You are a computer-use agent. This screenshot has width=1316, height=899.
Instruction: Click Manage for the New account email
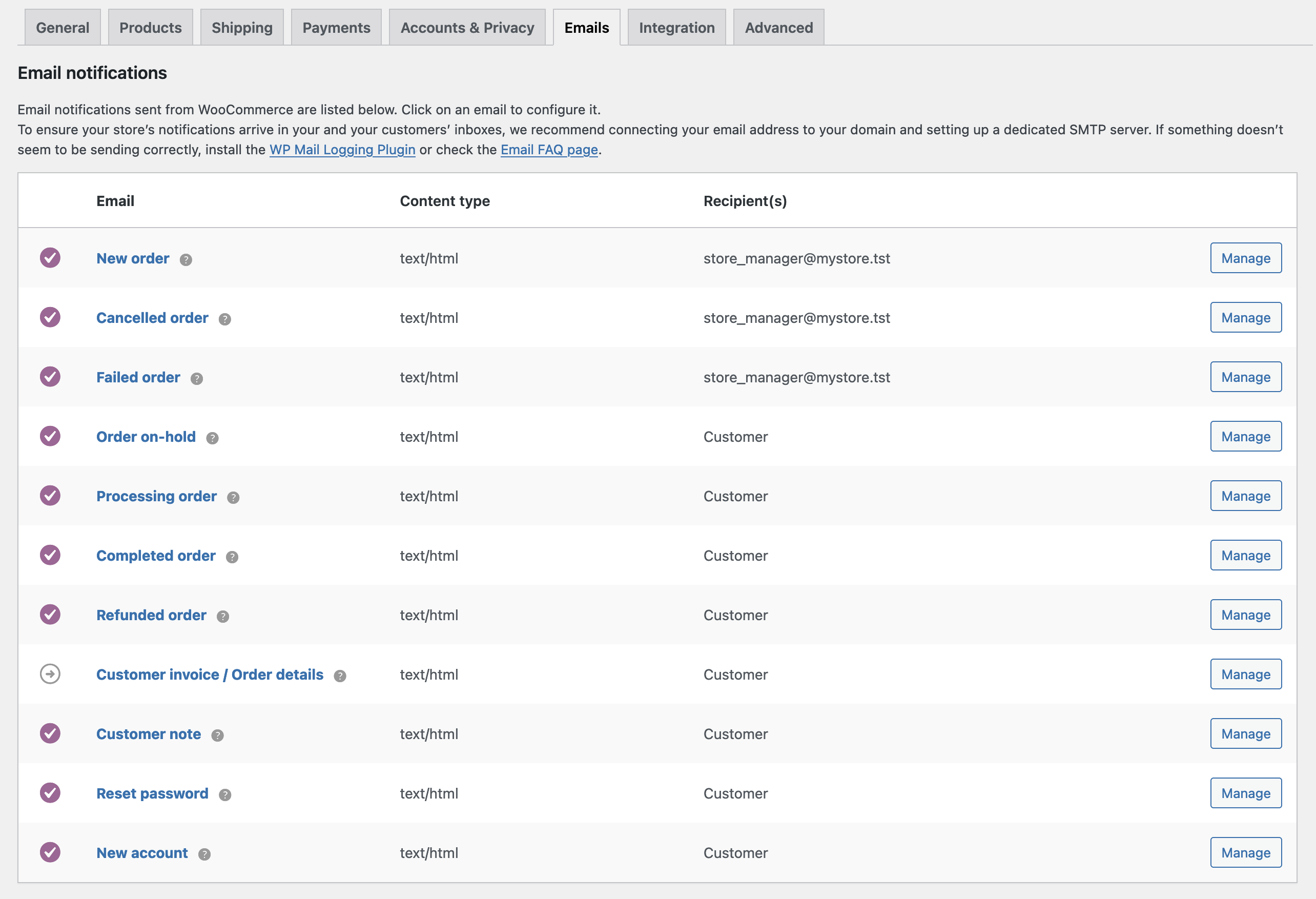1245,852
